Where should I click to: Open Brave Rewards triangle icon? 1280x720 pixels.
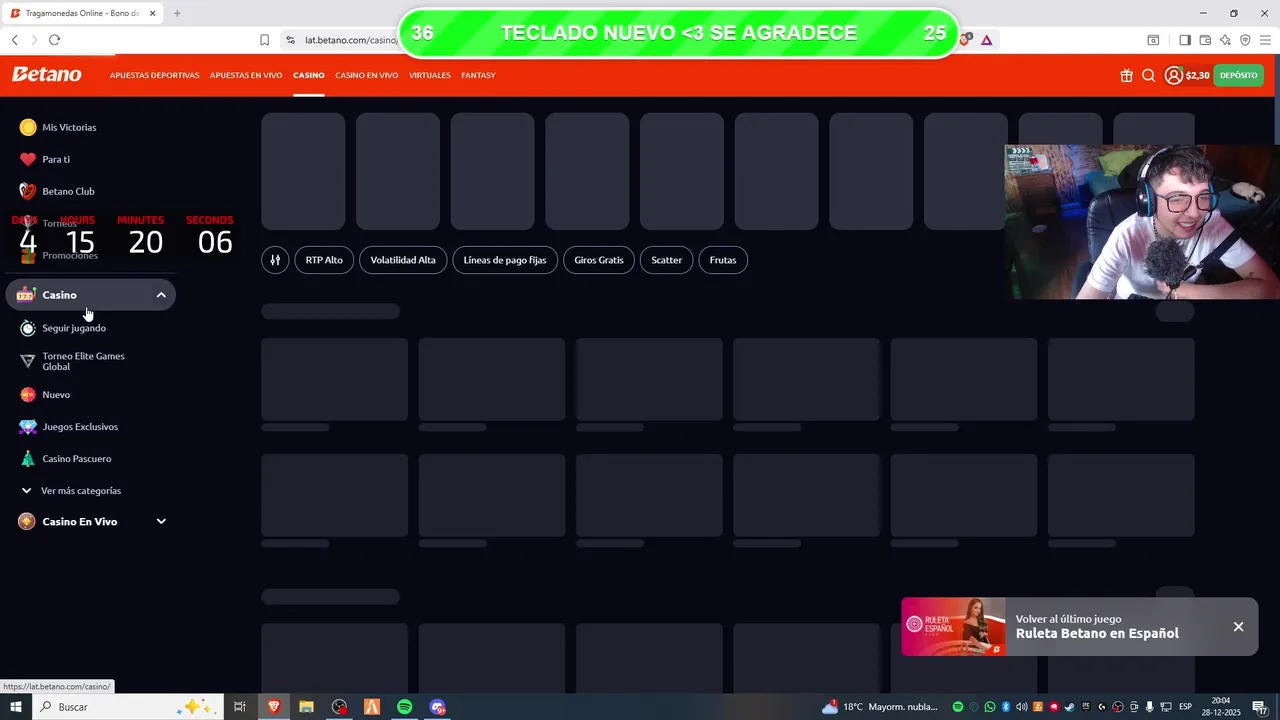(x=986, y=40)
